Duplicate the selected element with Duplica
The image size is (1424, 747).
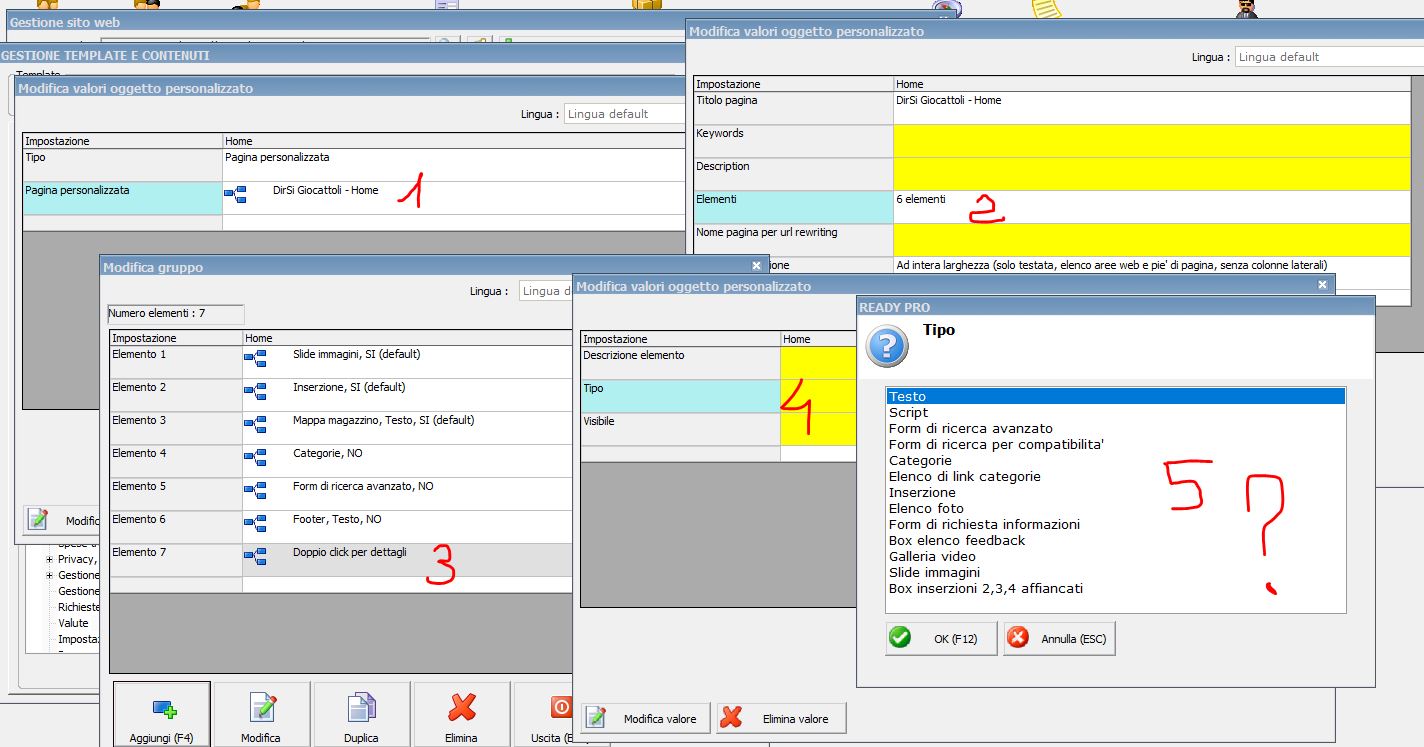pos(361,716)
